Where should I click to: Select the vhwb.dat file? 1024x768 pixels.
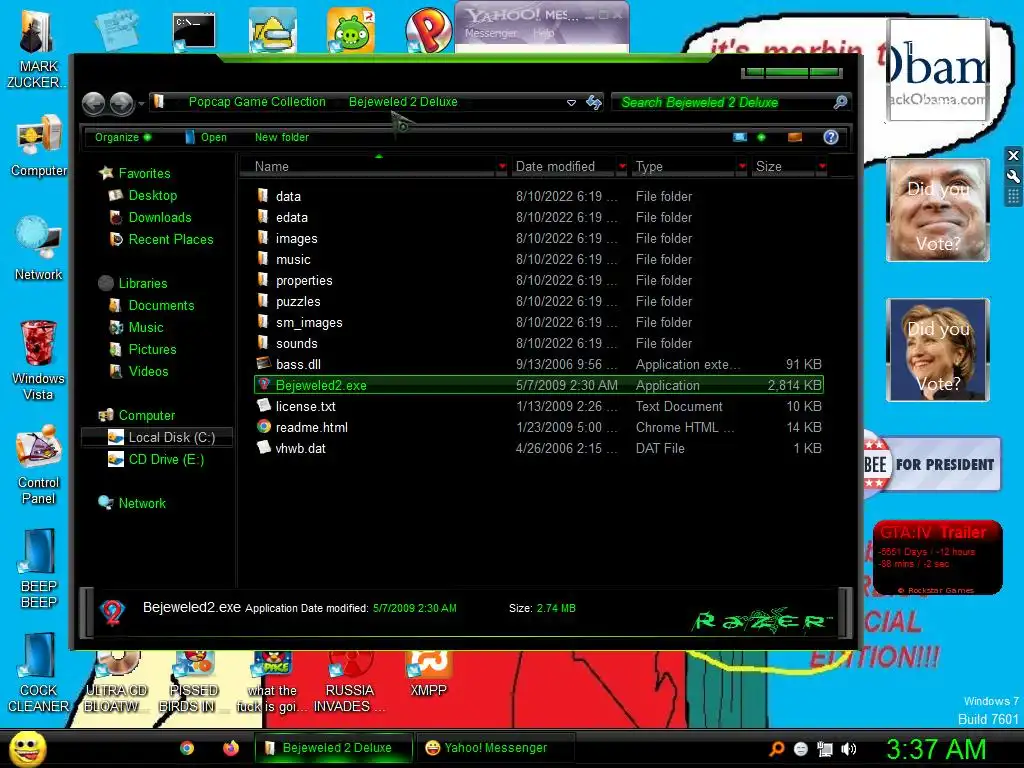(539, 448)
